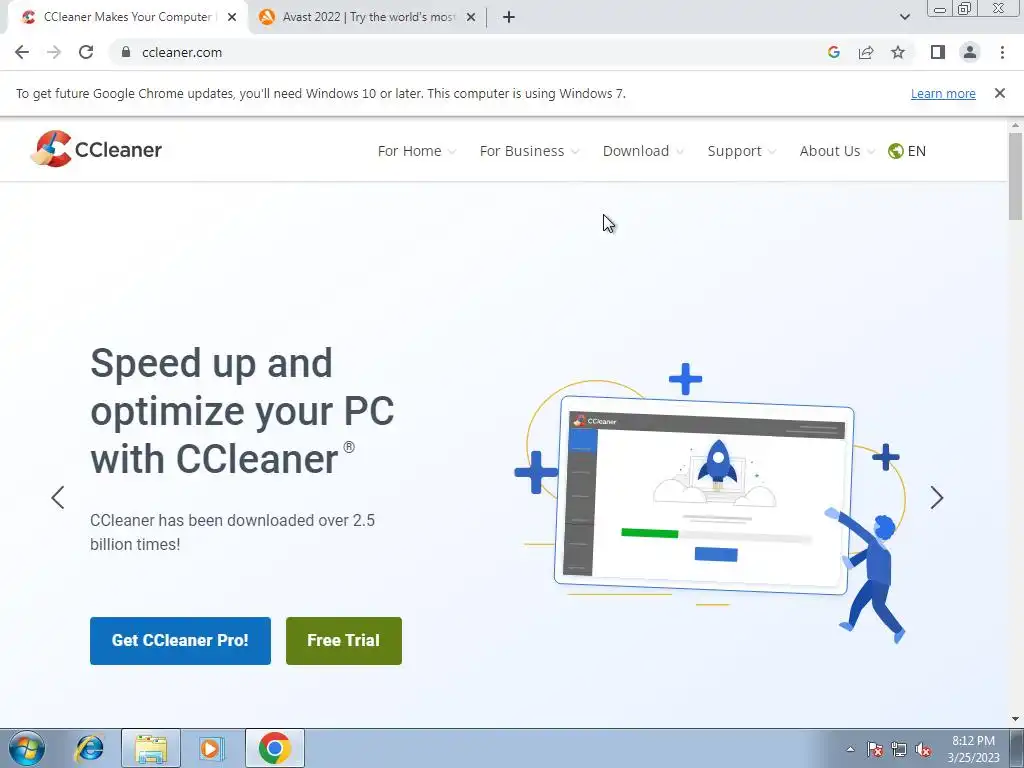Open a new tab with plus button
This screenshot has height=768, width=1024.
tap(509, 17)
